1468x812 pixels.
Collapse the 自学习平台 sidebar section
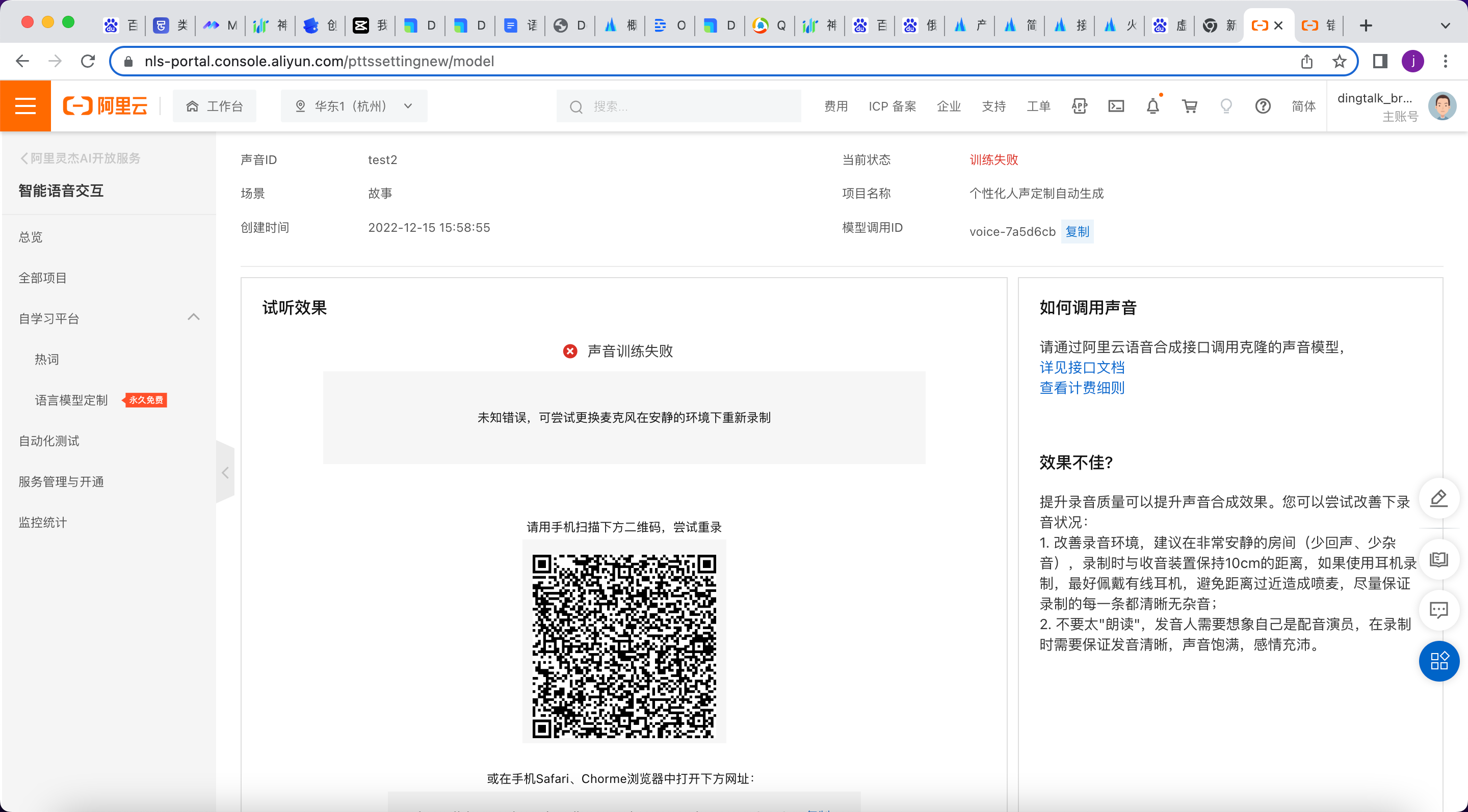(x=194, y=317)
